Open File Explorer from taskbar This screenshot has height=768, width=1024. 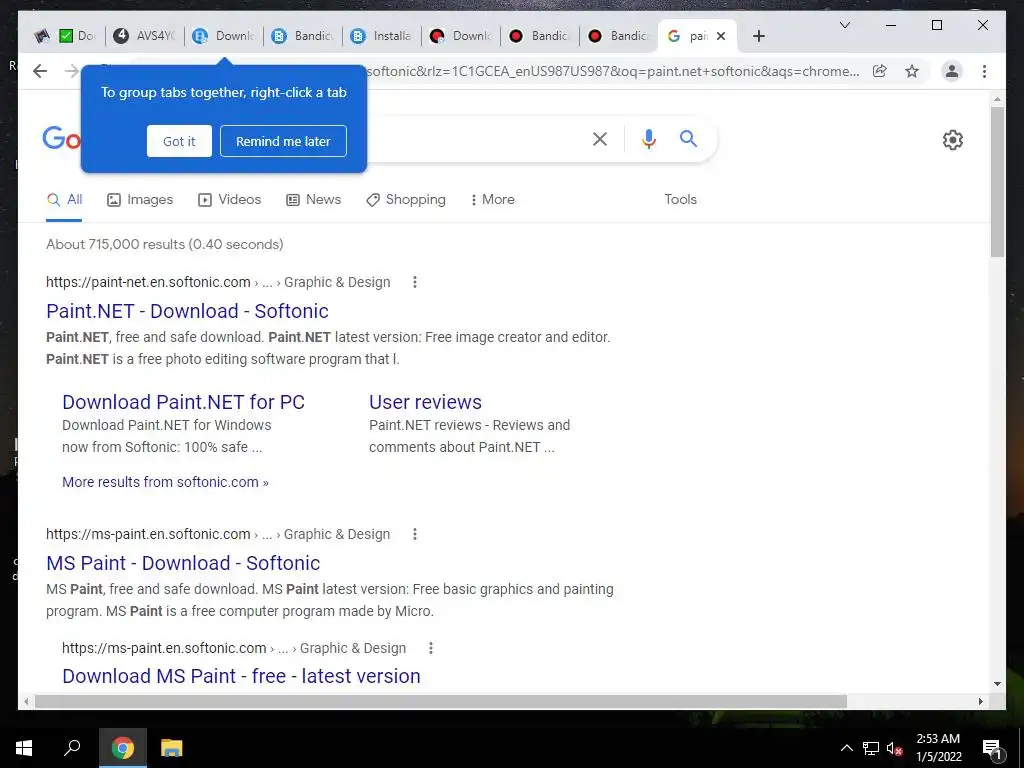(172, 748)
